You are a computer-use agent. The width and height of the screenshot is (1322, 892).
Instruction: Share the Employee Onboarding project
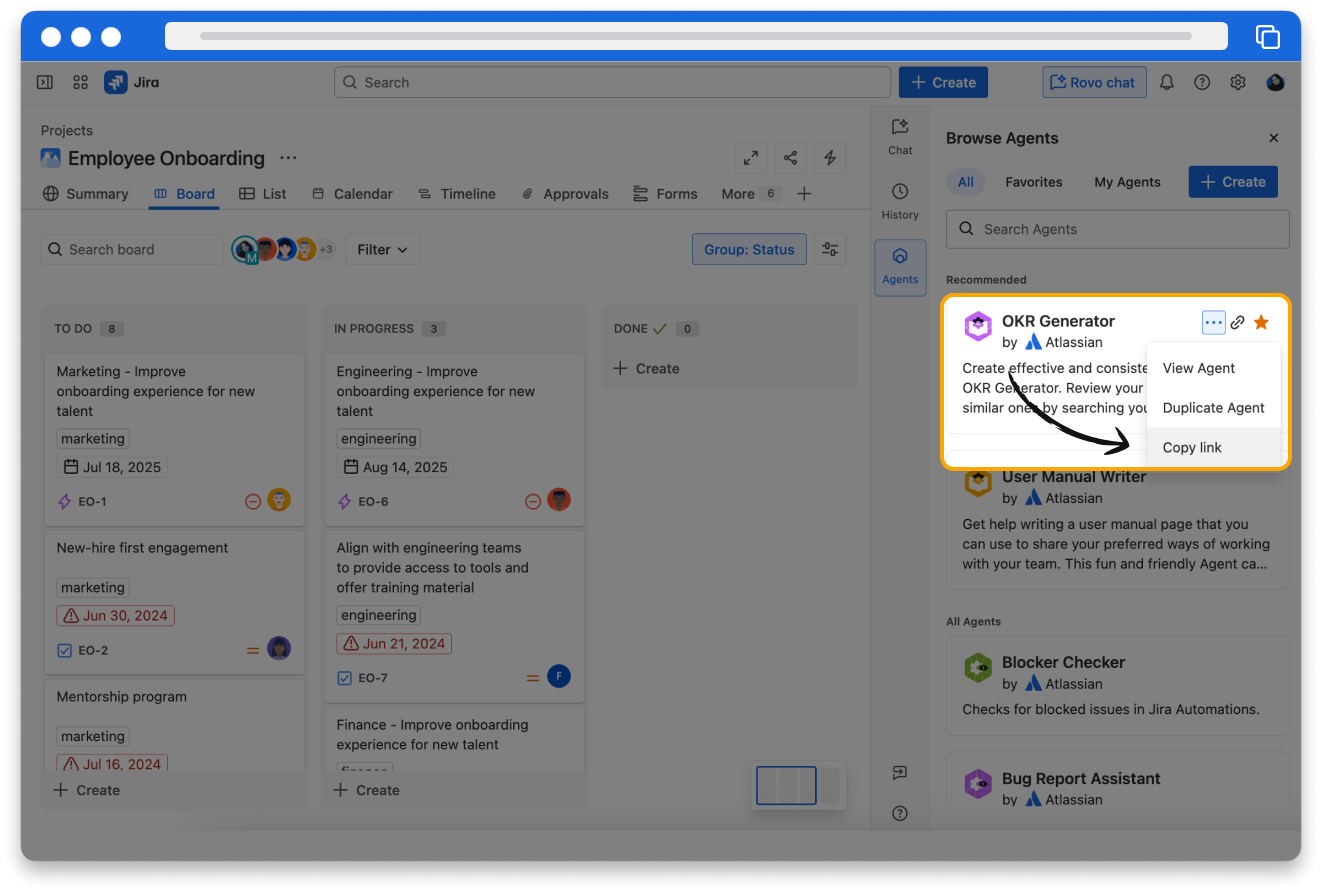tap(790, 158)
